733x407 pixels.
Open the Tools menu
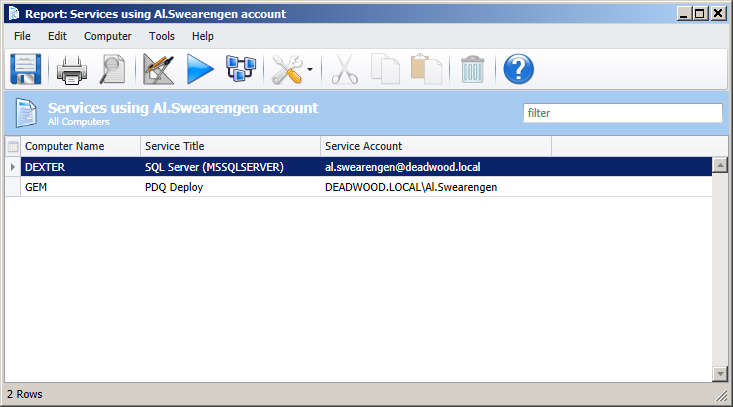click(162, 36)
